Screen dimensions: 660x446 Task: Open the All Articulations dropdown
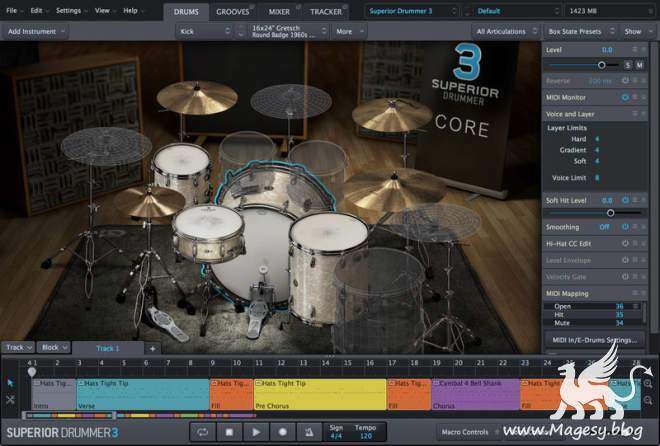506,31
